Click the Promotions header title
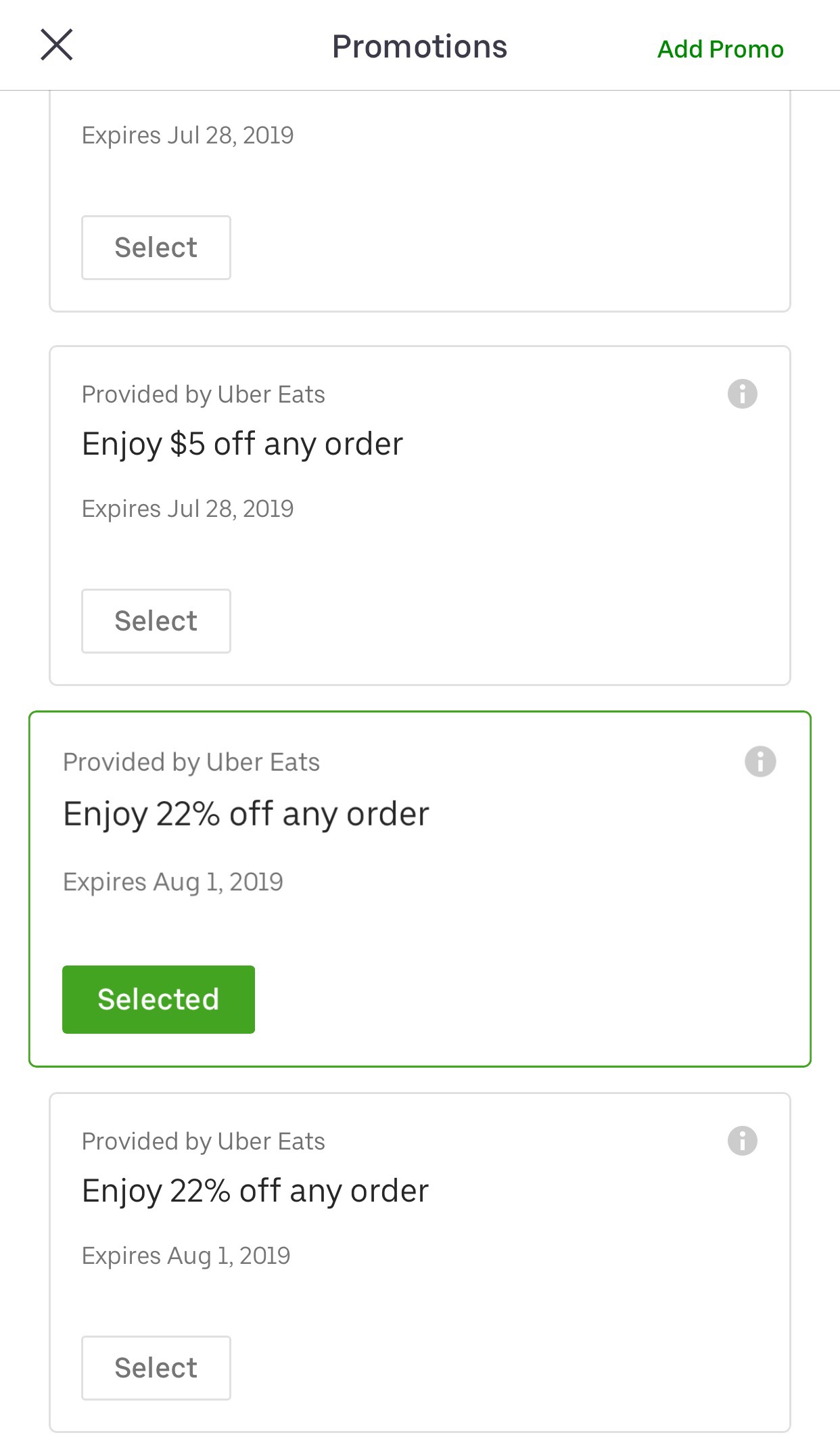 coord(419,47)
